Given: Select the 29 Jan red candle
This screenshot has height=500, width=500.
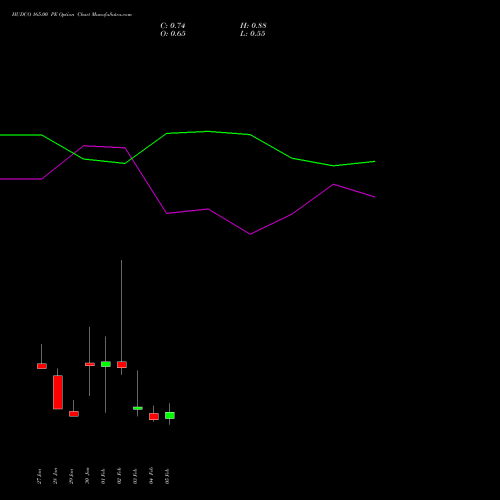Looking at the screenshot, I should tap(74, 414).
